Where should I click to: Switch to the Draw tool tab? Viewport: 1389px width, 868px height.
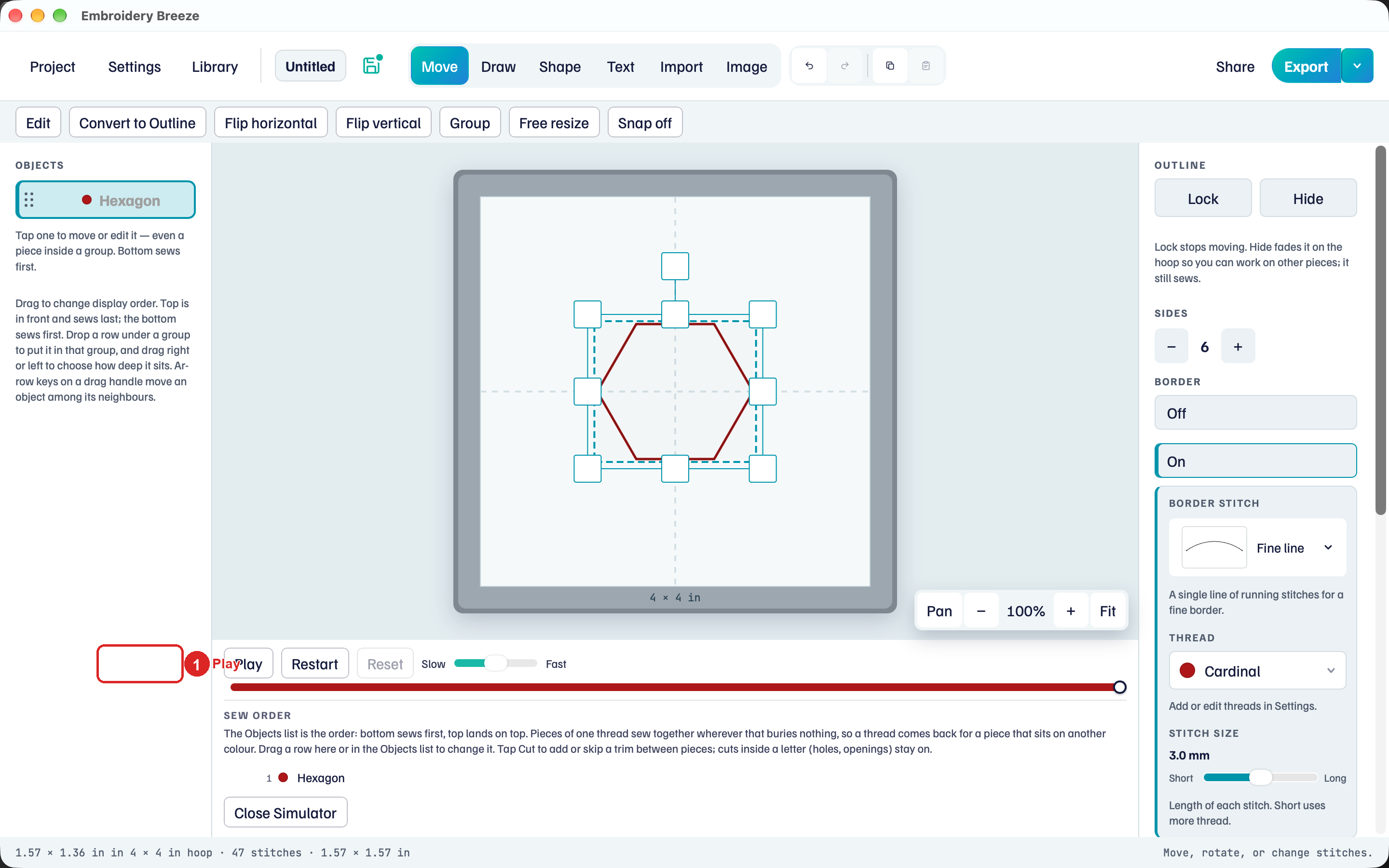[498, 67]
